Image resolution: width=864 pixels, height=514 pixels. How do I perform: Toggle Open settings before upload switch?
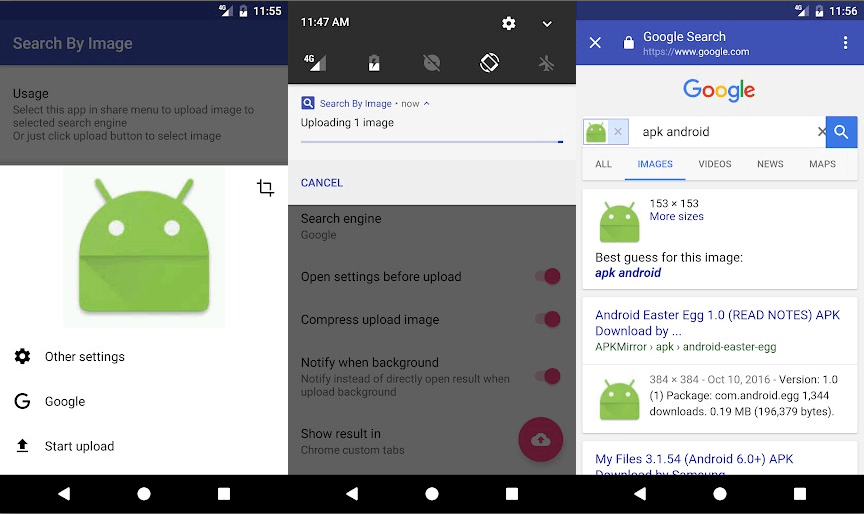[547, 277]
